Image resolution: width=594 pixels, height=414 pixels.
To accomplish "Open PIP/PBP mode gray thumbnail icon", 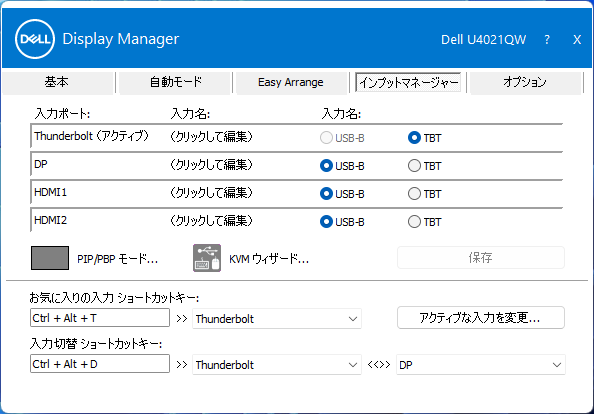I will pyautogui.click(x=50, y=258).
